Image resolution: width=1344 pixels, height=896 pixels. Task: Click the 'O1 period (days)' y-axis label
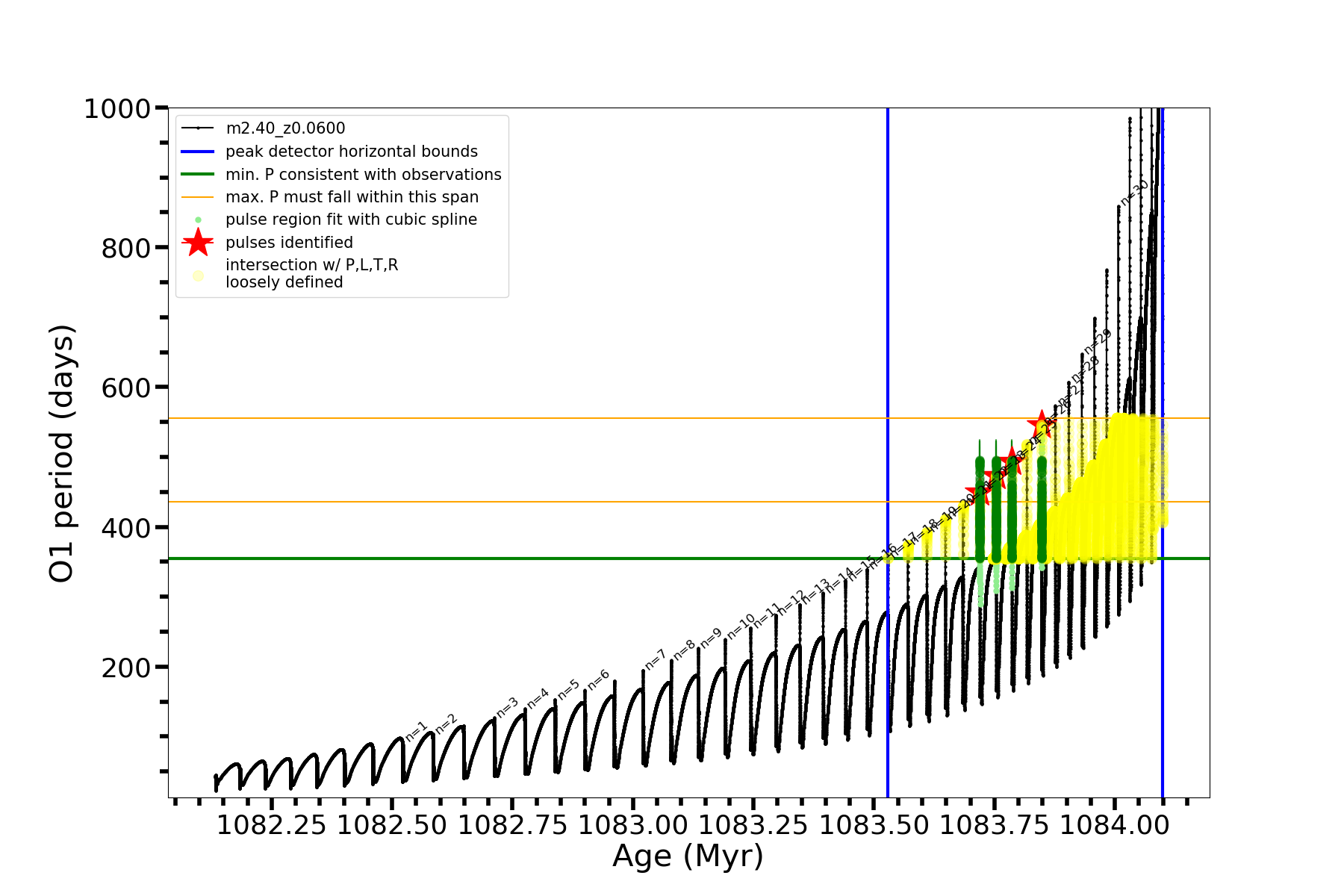[x=62, y=453]
